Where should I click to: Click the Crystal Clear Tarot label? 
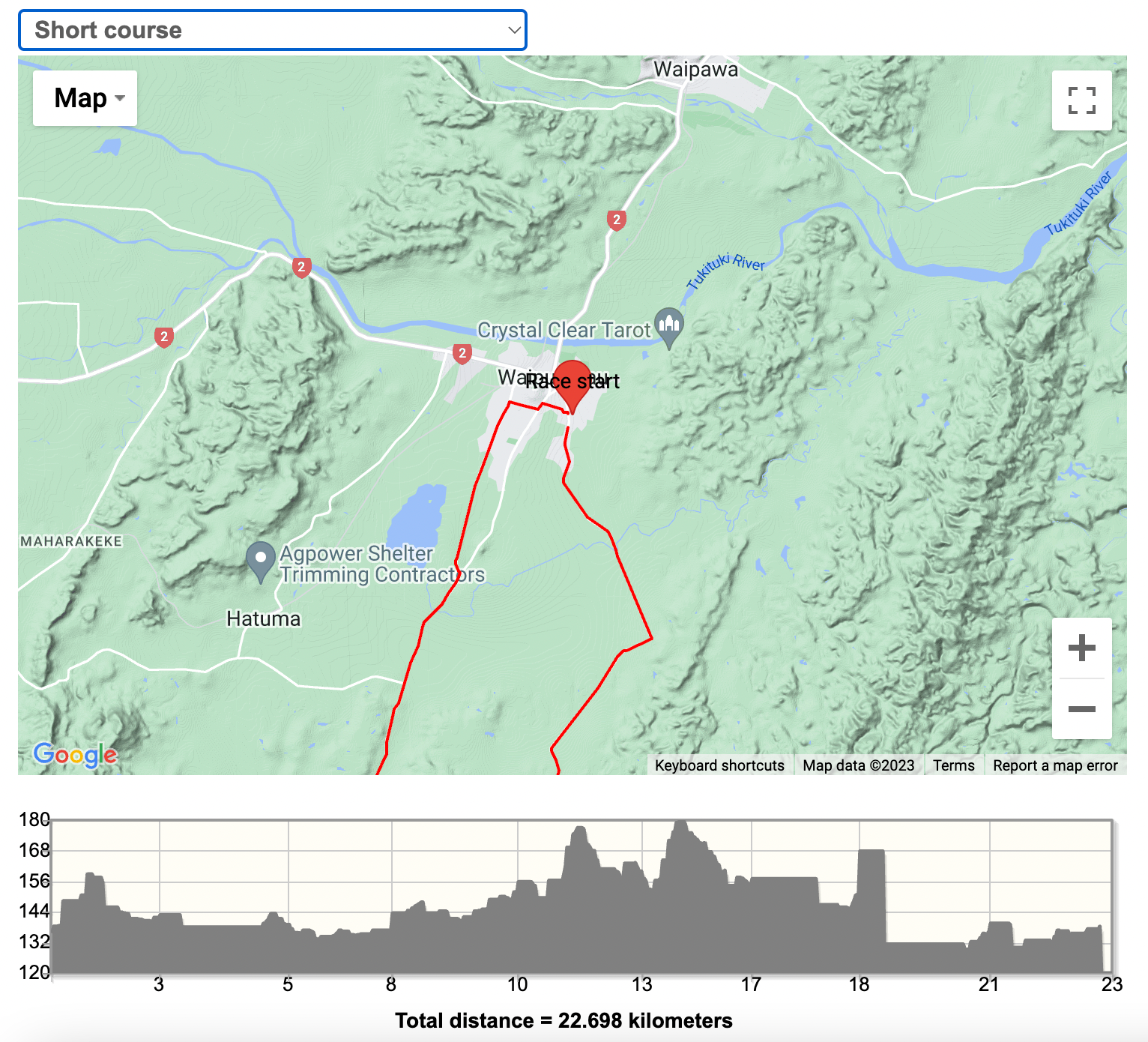pyautogui.click(x=564, y=331)
